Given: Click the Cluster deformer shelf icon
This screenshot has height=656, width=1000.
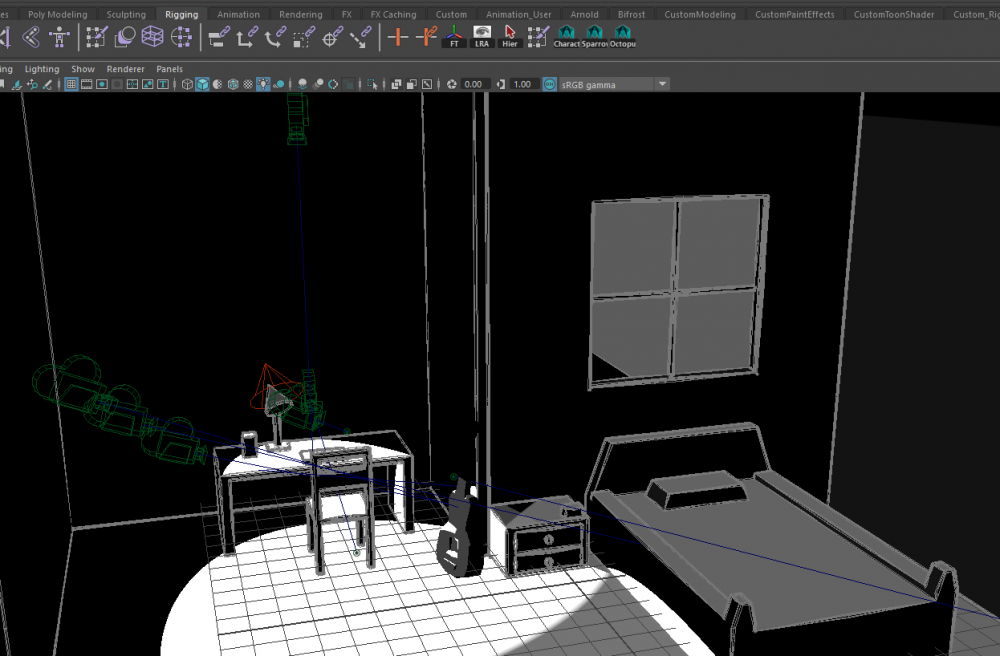Looking at the screenshot, I should [181, 37].
